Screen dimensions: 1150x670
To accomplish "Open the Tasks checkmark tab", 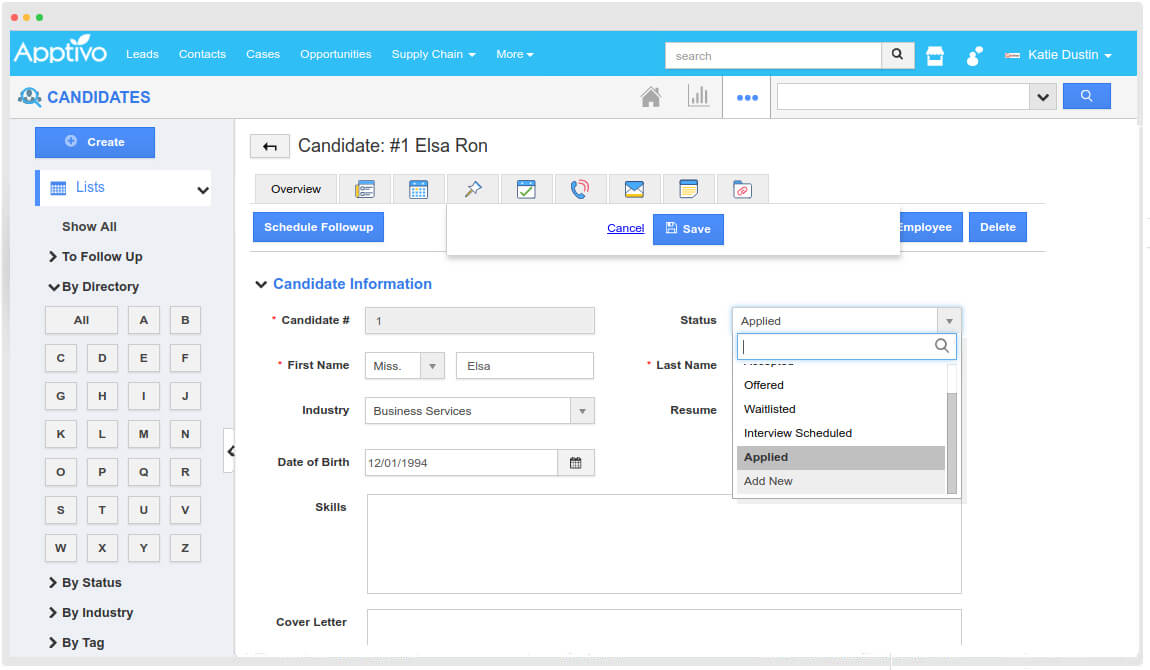I will [x=526, y=189].
